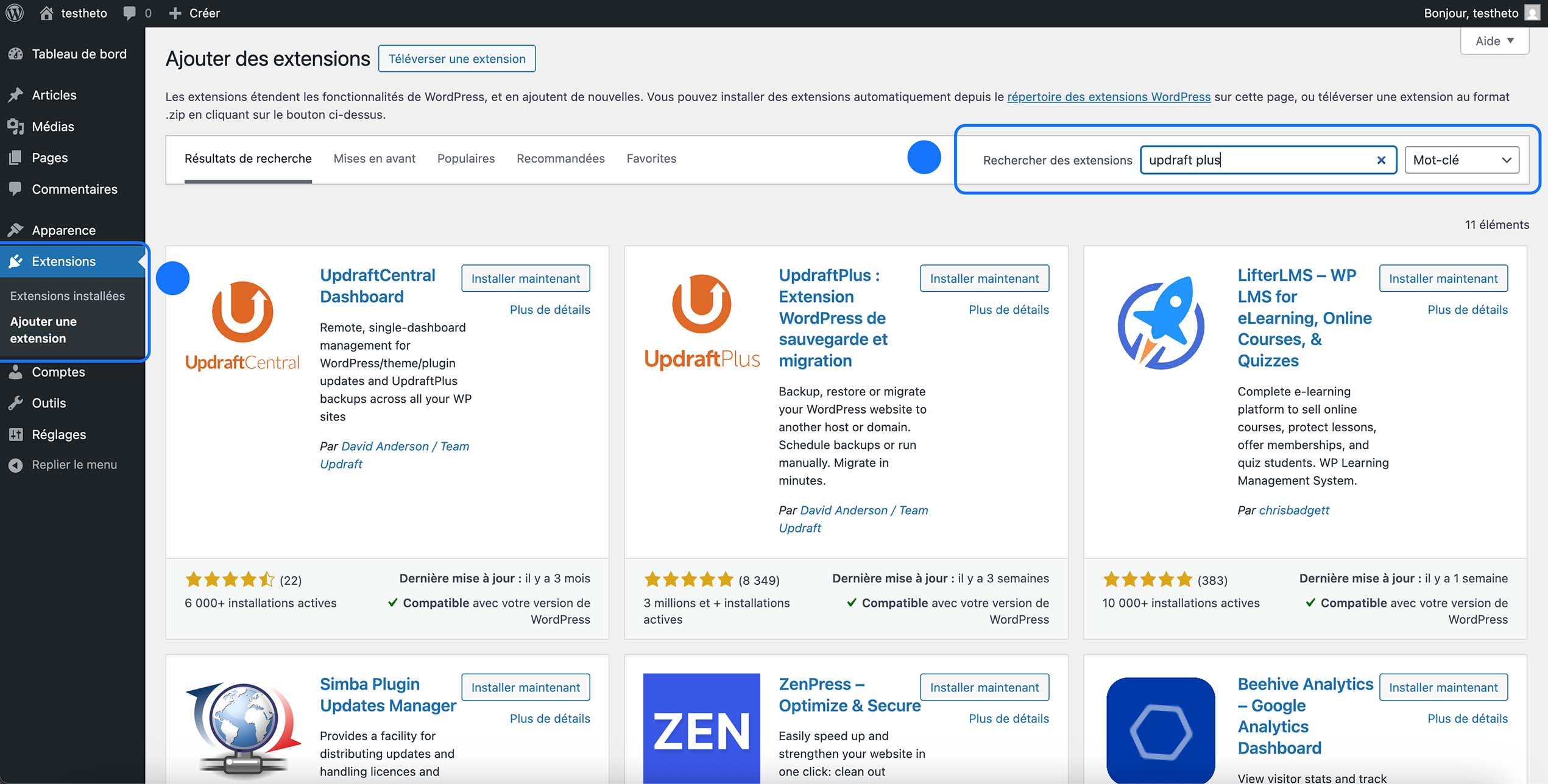Select the Articles menu icon
Viewport: 1548px width, 784px height.
16,94
